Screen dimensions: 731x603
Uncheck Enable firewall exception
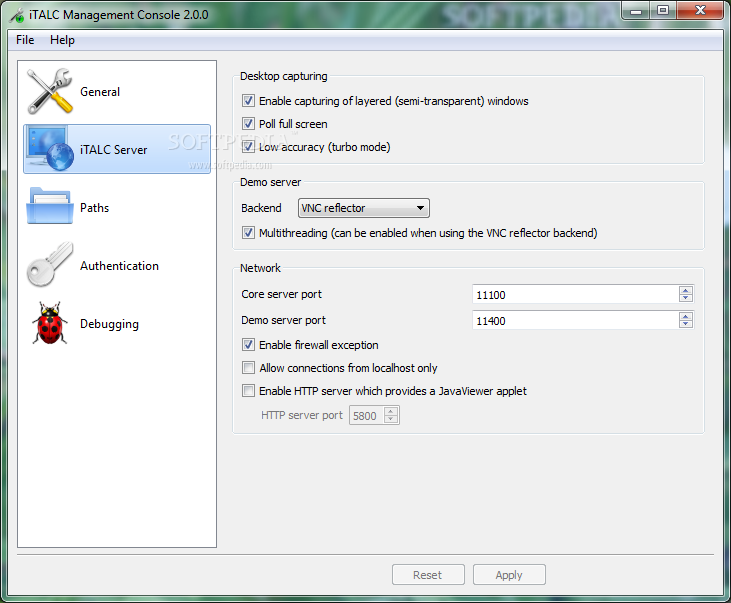pos(248,345)
